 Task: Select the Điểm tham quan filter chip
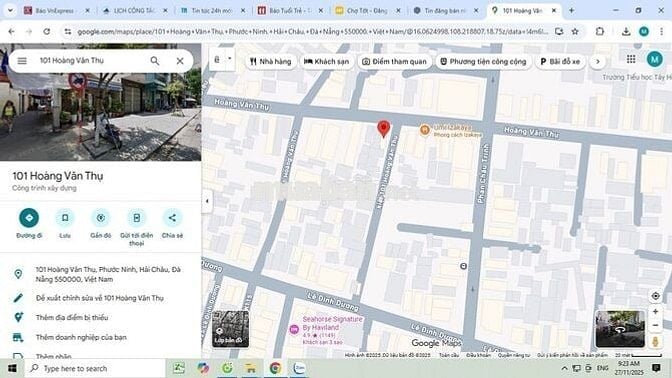[394, 61]
